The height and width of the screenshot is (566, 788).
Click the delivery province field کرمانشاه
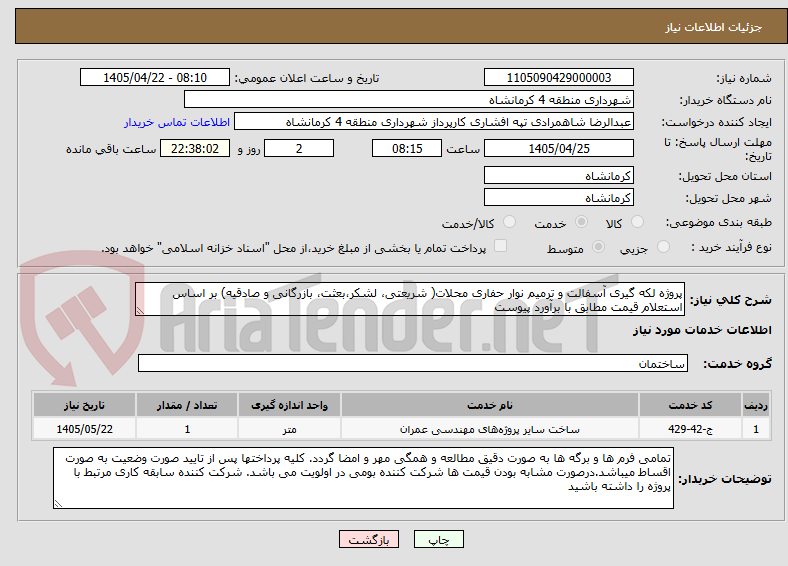[x=559, y=175]
